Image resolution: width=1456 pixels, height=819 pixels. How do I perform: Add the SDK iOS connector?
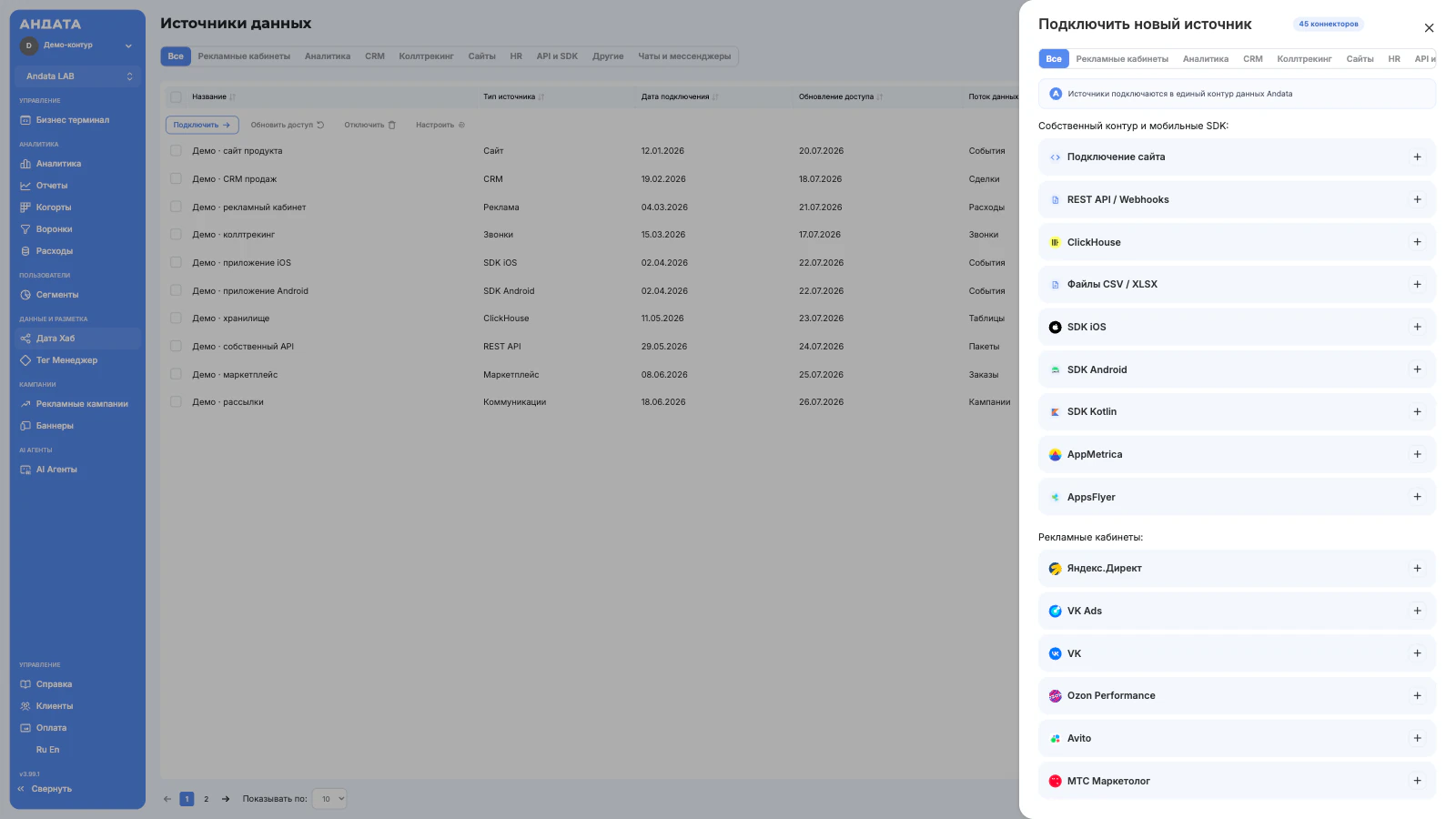(x=1417, y=327)
